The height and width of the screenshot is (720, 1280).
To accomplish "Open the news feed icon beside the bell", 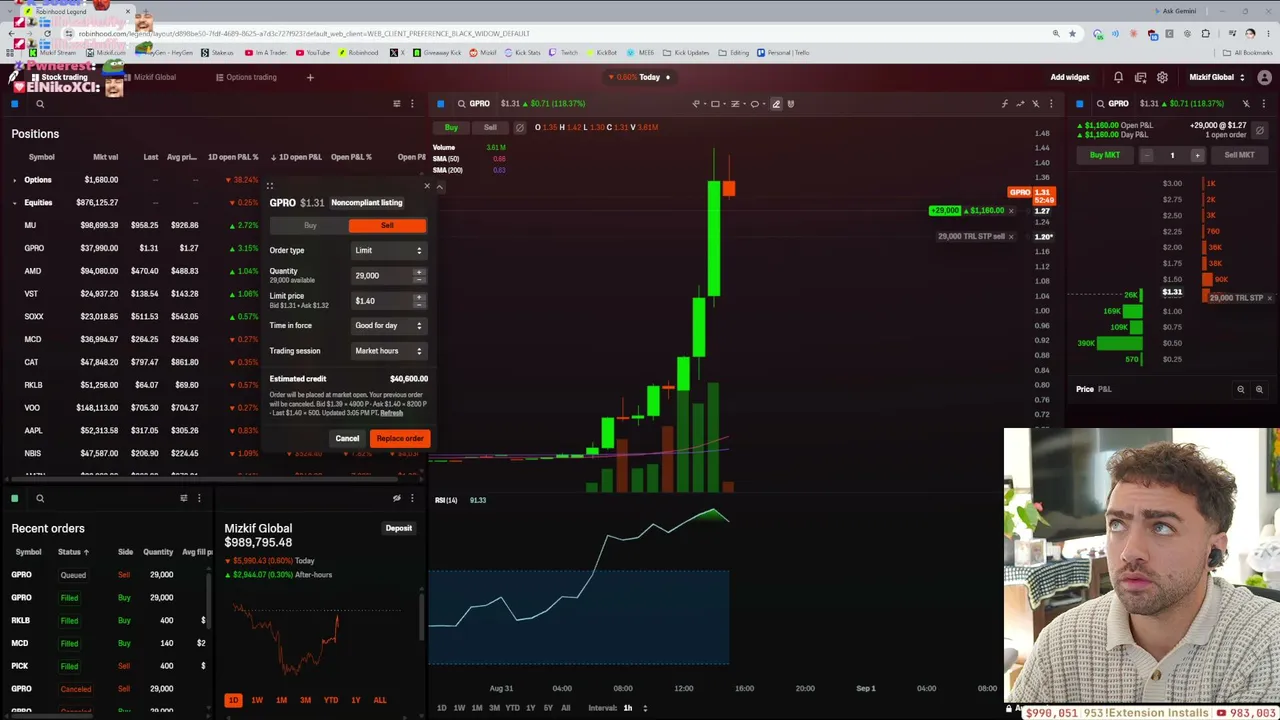I will [x=1140, y=77].
